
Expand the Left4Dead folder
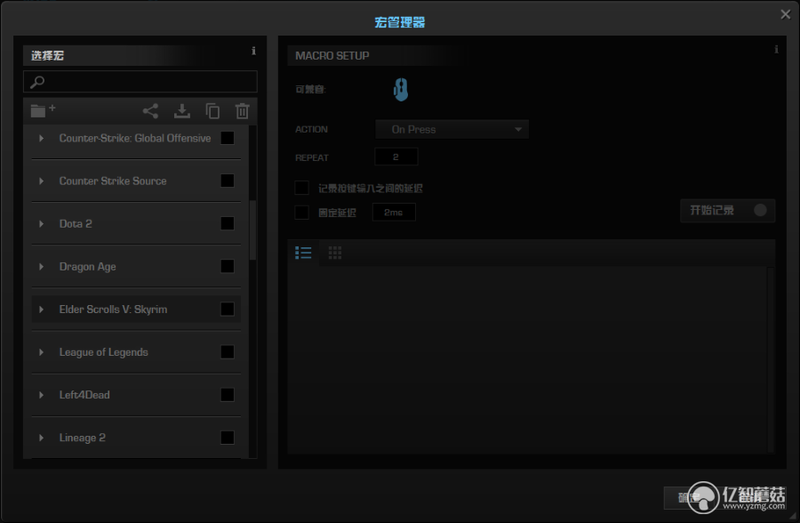coord(41,395)
